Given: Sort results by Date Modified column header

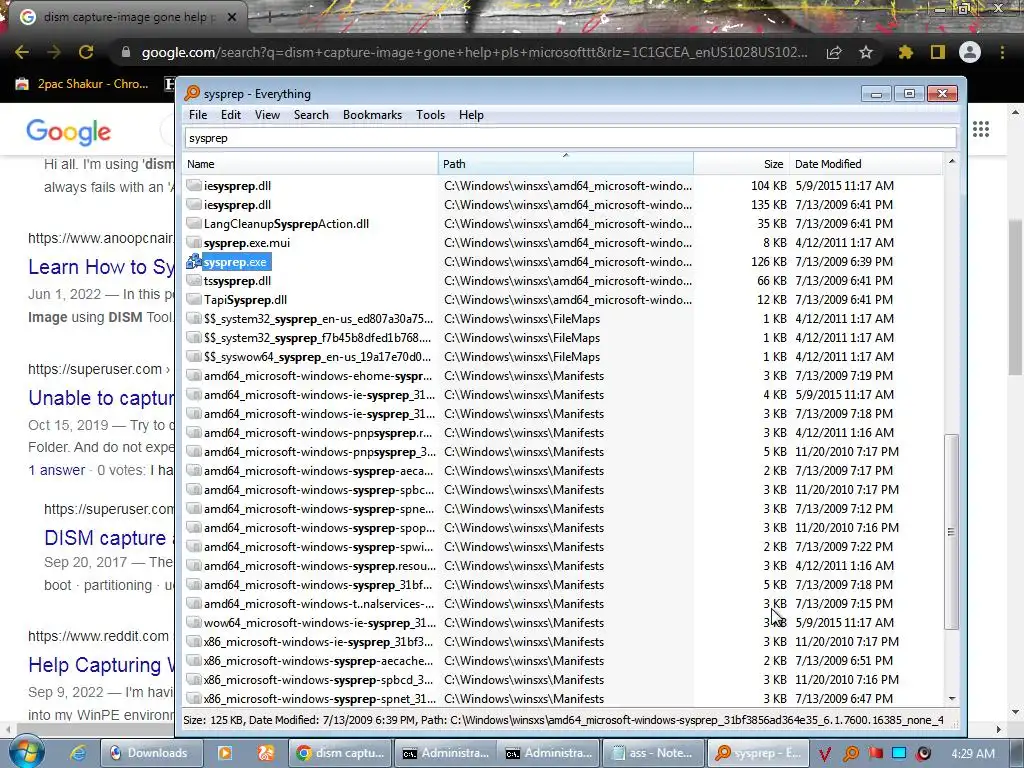Looking at the screenshot, I should pyautogui.click(x=865, y=164).
